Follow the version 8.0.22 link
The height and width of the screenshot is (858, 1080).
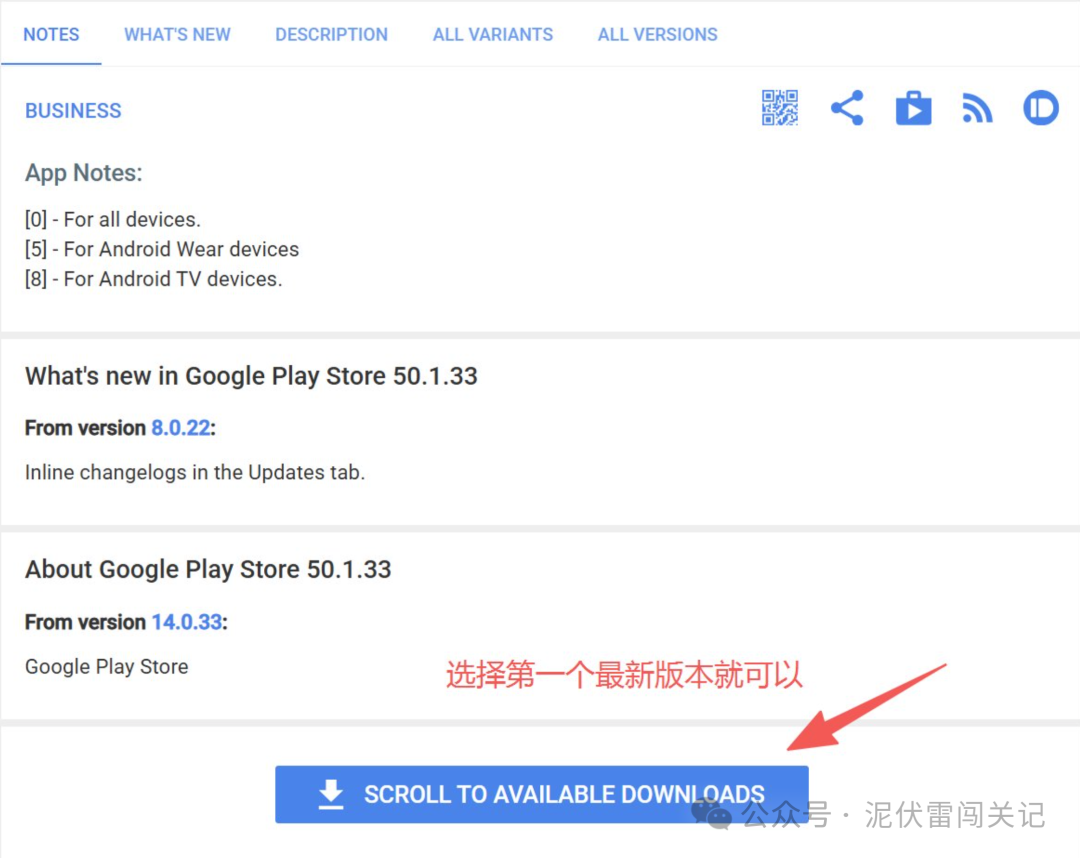180,428
